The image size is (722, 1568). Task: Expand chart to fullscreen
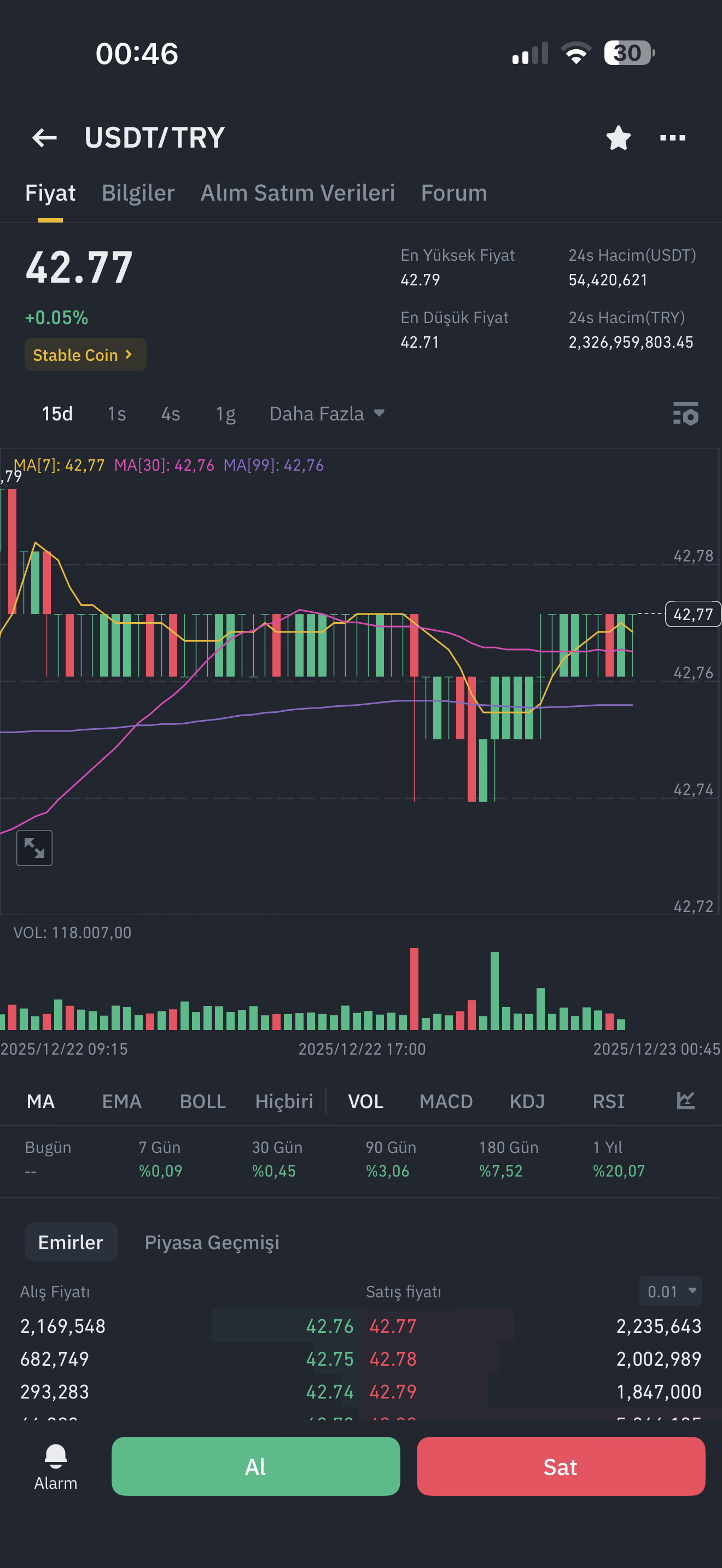[x=34, y=847]
